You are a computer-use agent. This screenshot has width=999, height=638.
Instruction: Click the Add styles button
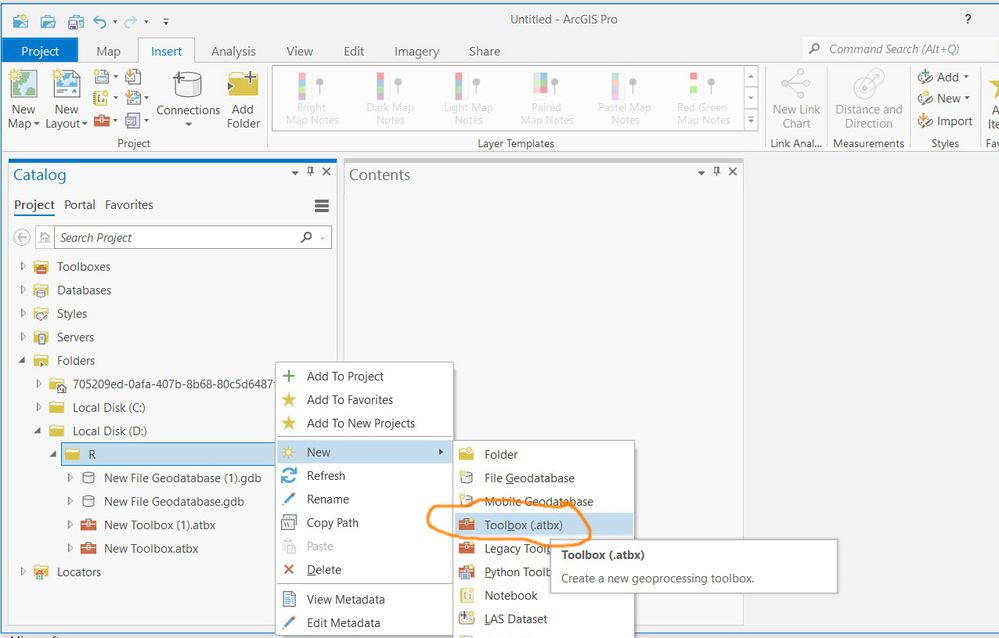(943, 77)
